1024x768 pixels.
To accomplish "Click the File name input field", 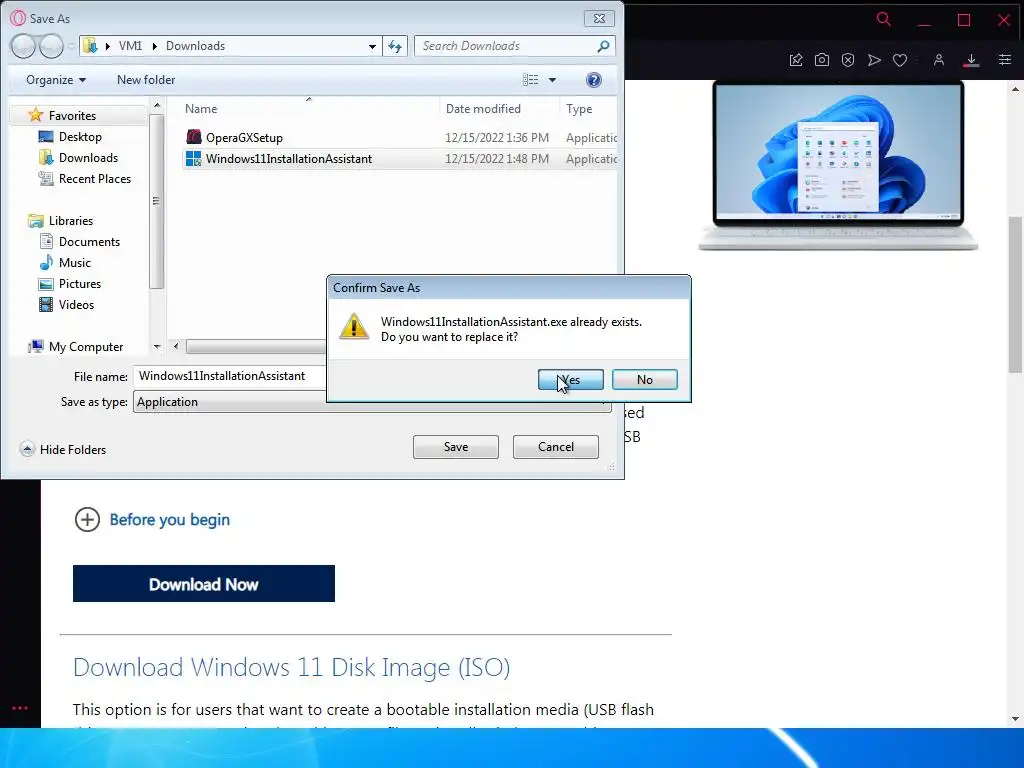I will pos(229,376).
